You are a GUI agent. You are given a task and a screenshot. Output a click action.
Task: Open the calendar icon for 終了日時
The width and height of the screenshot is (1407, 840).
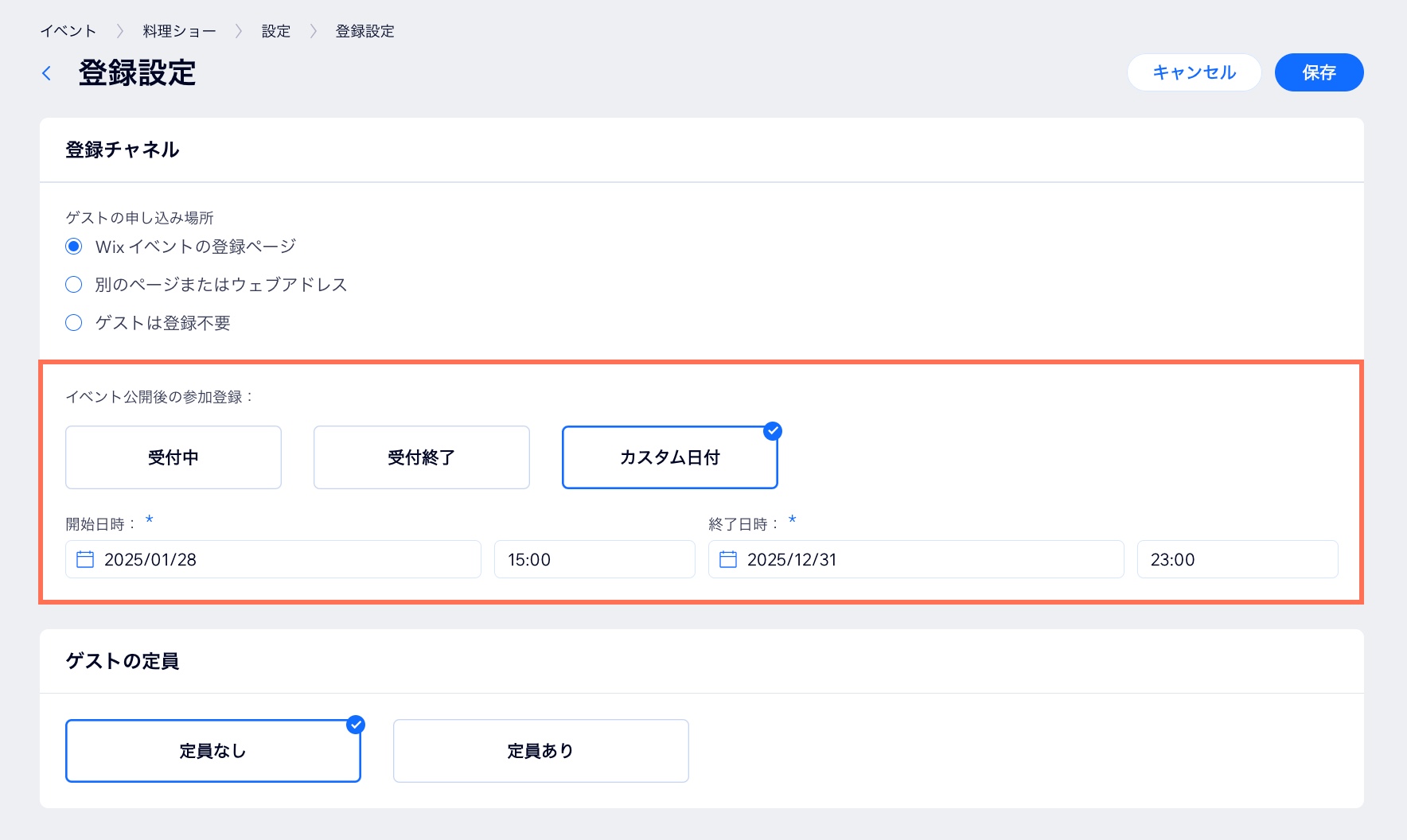coord(728,559)
